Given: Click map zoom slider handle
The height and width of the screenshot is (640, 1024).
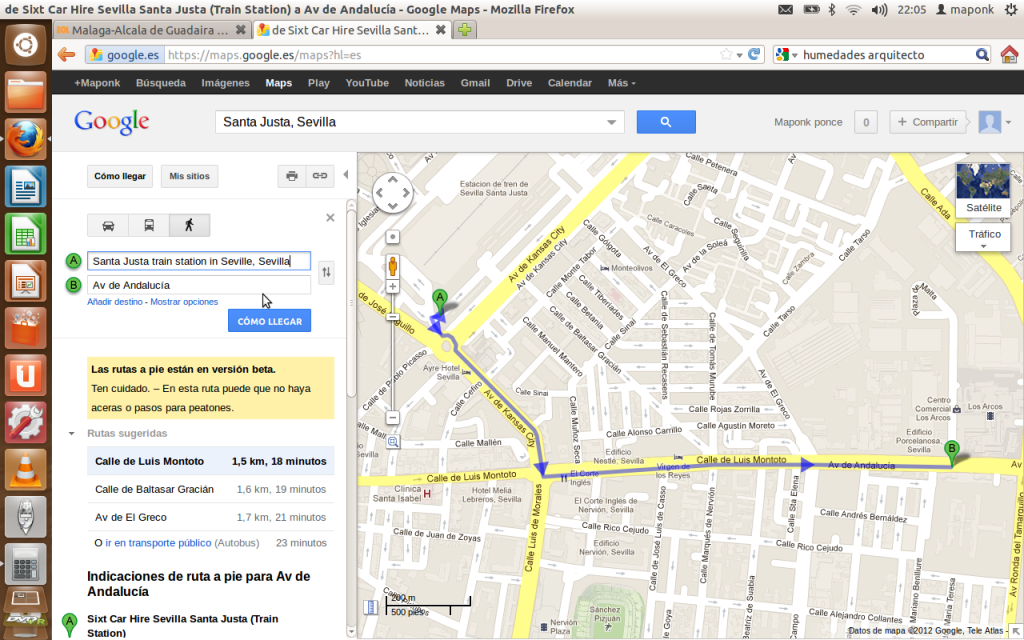Looking at the screenshot, I should (392, 317).
